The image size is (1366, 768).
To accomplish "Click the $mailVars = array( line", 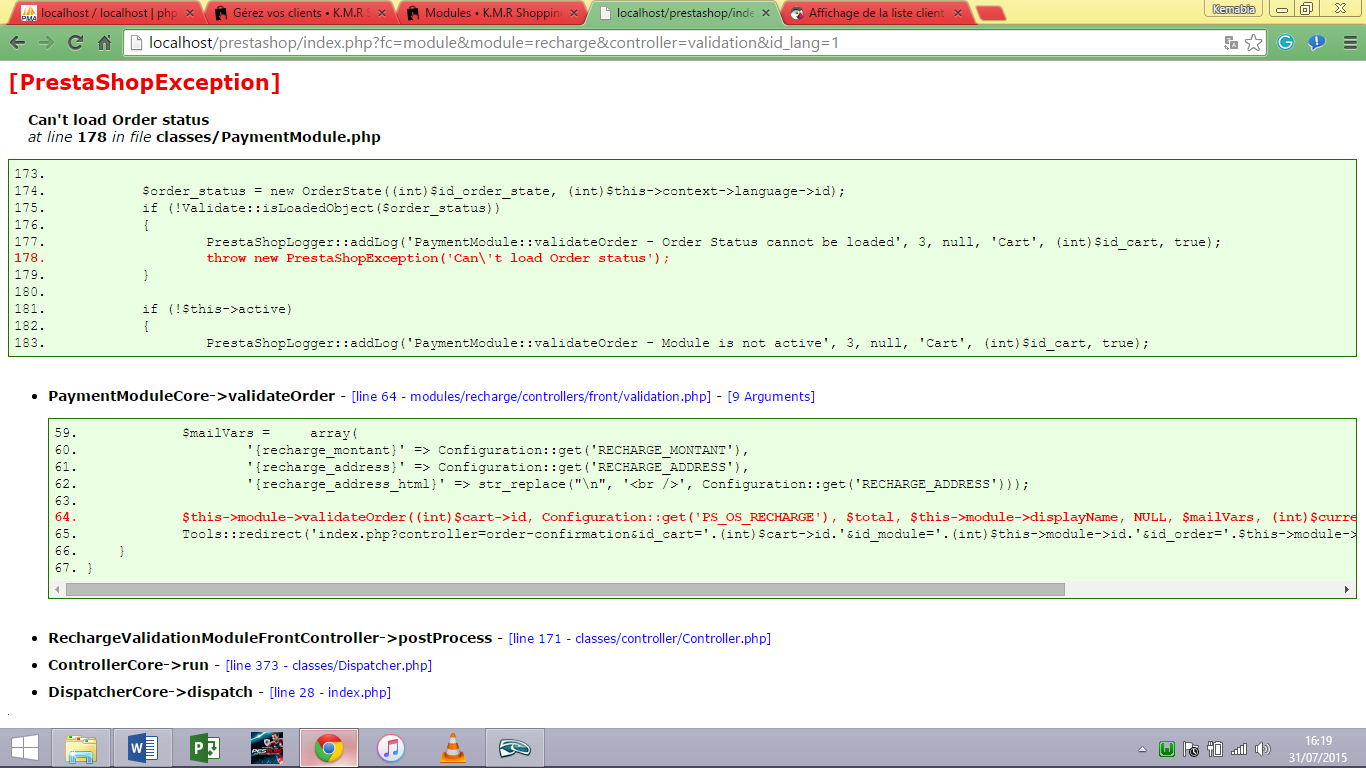I will coord(270,433).
